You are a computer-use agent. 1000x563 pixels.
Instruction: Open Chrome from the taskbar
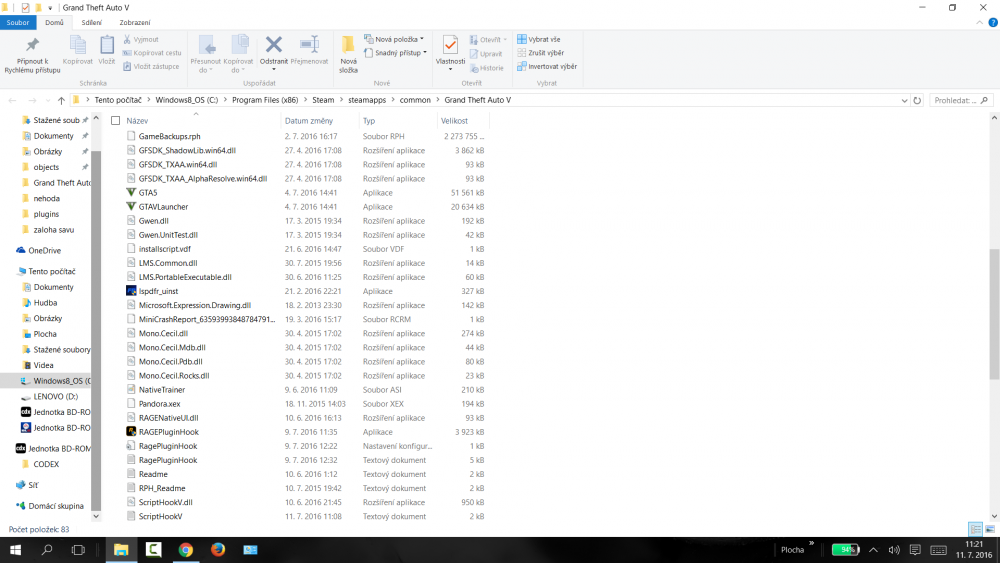186,550
